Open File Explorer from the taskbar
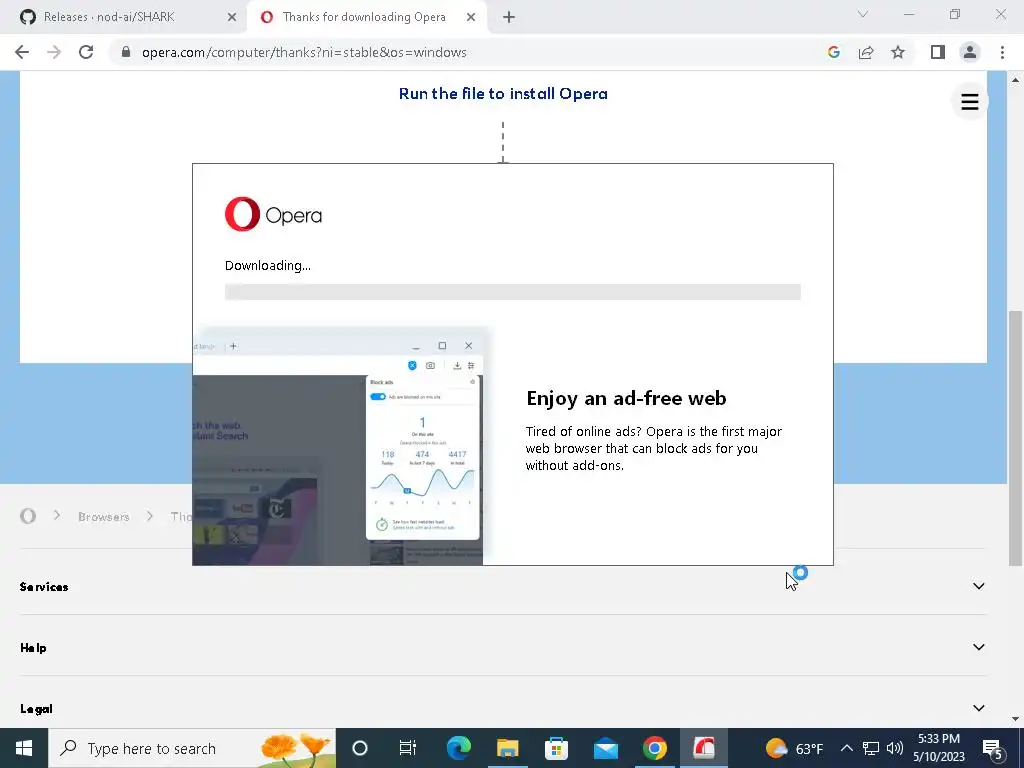 pos(507,748)
